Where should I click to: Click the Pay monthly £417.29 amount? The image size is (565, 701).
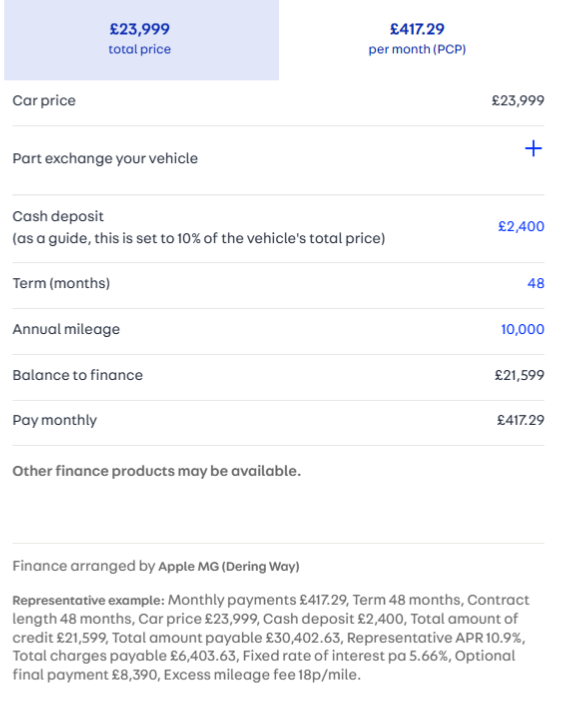(x=520, y=420)
